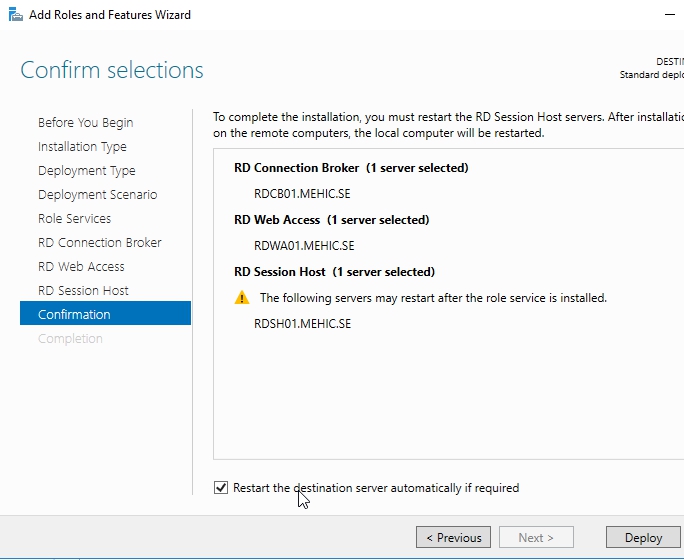Viewport: 684px width, 560px height.
Task: Click the highlighted Confirmation step
Action: (74, 315)
